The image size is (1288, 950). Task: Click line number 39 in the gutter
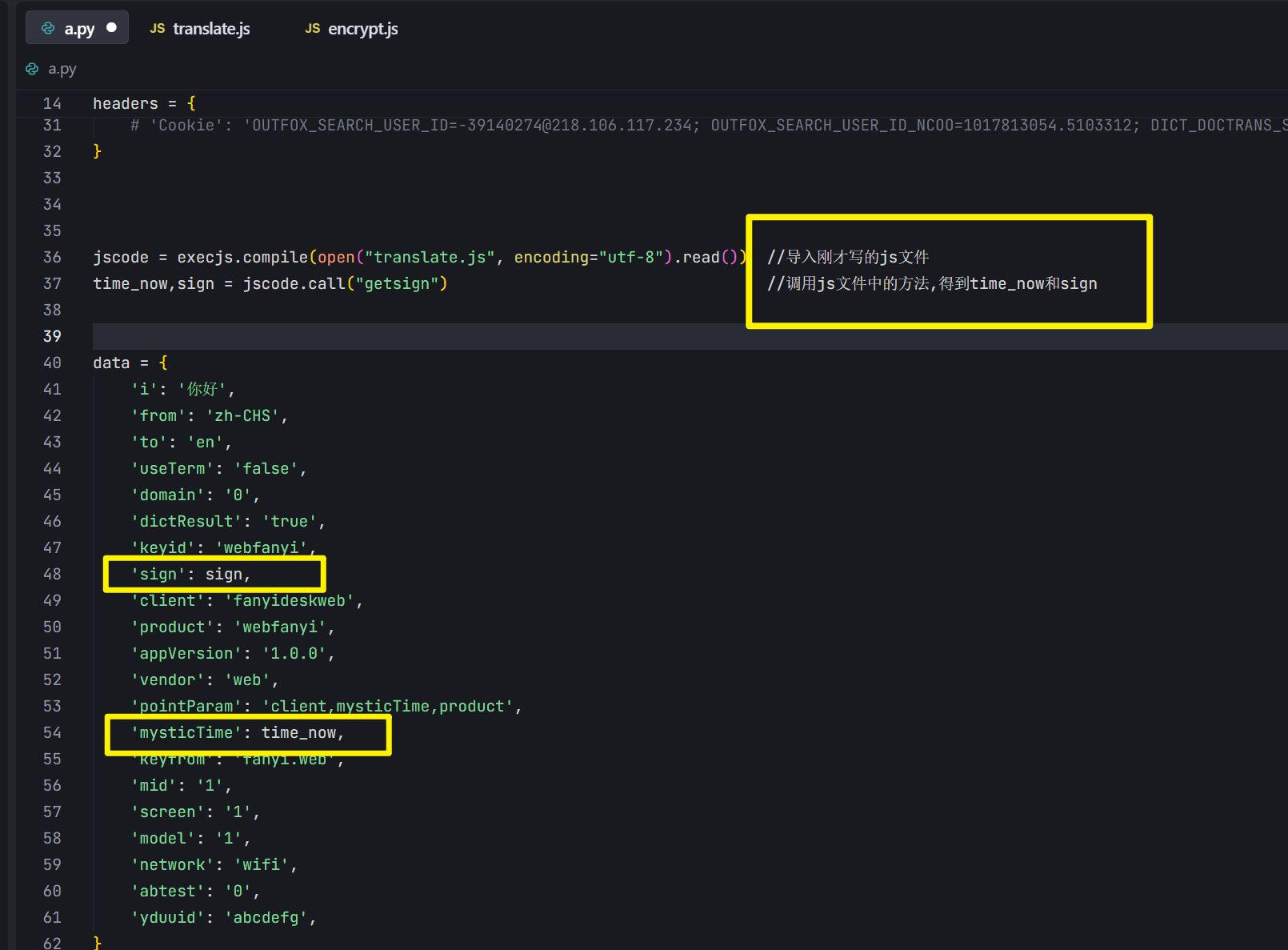[x=52, y=336]
